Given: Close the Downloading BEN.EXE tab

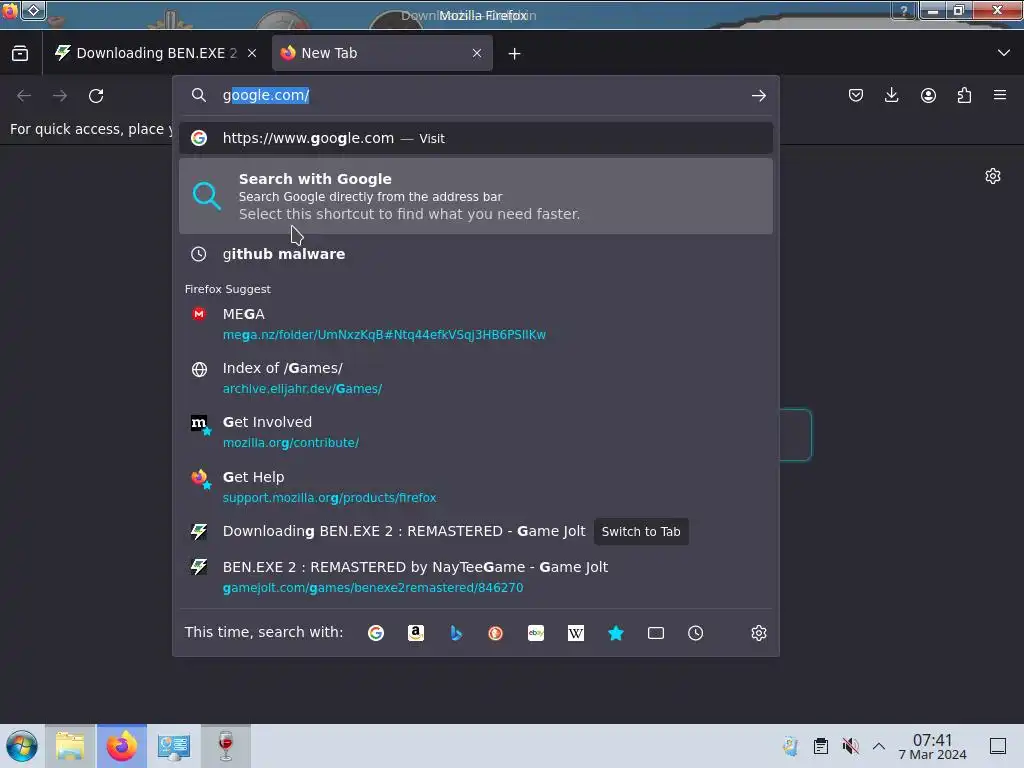Looking at the screenshot, I should 252,54.
